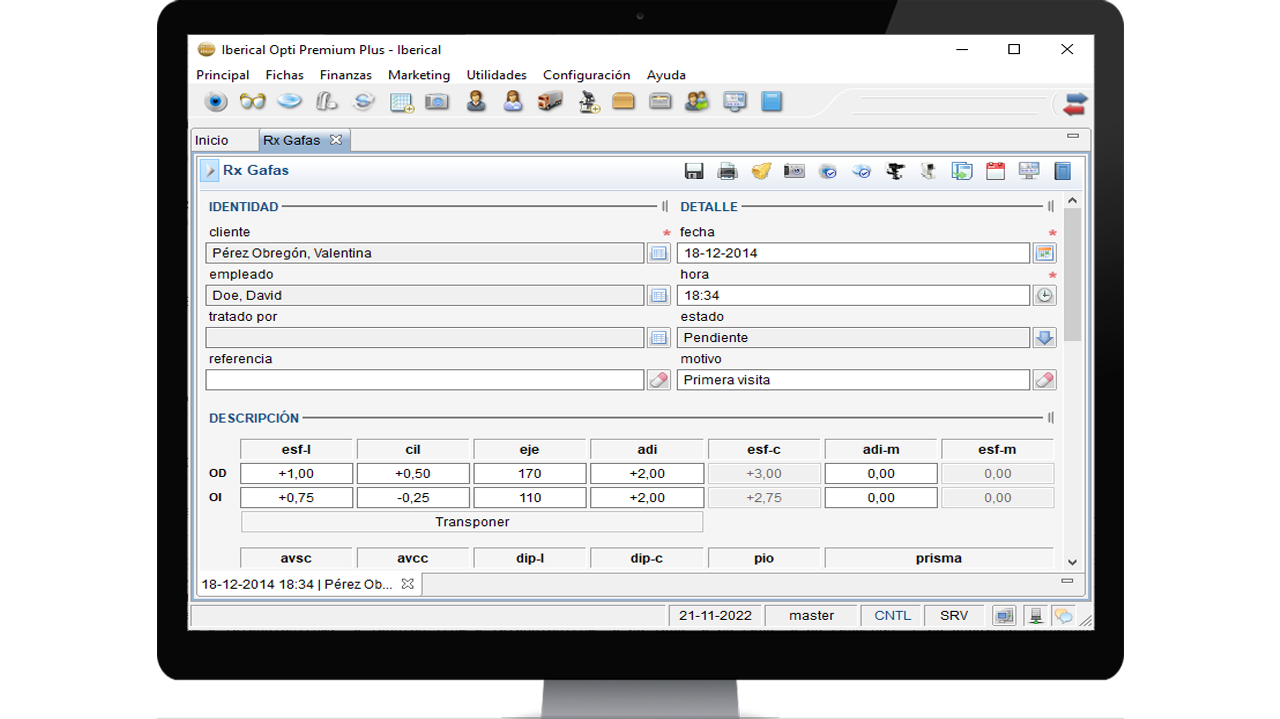1280x719 pixels.
Task: Click the form's vertical scrollbar down arrow
Action: point(1072,563)
